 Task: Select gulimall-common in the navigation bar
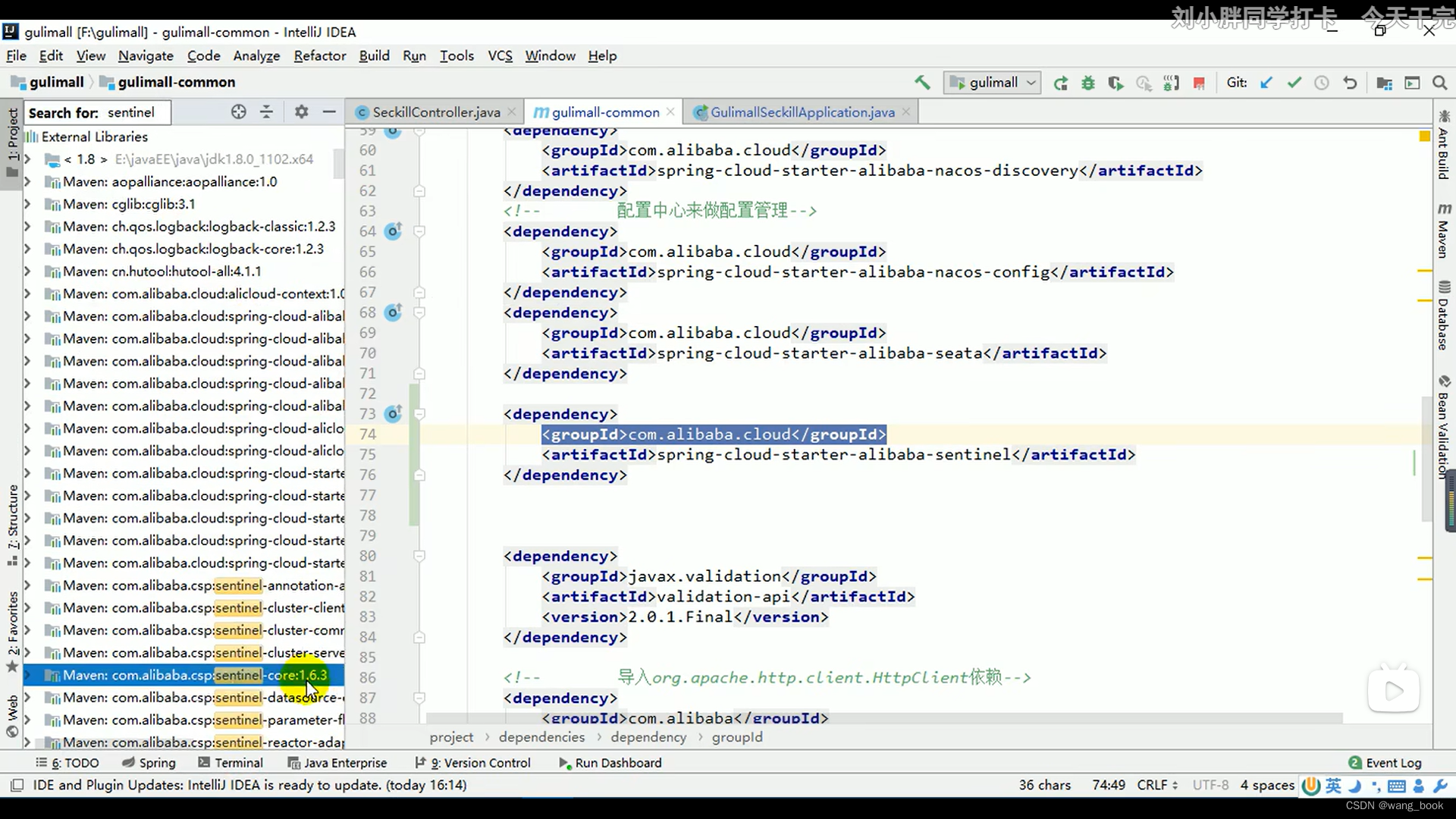[x=168, y=82]
